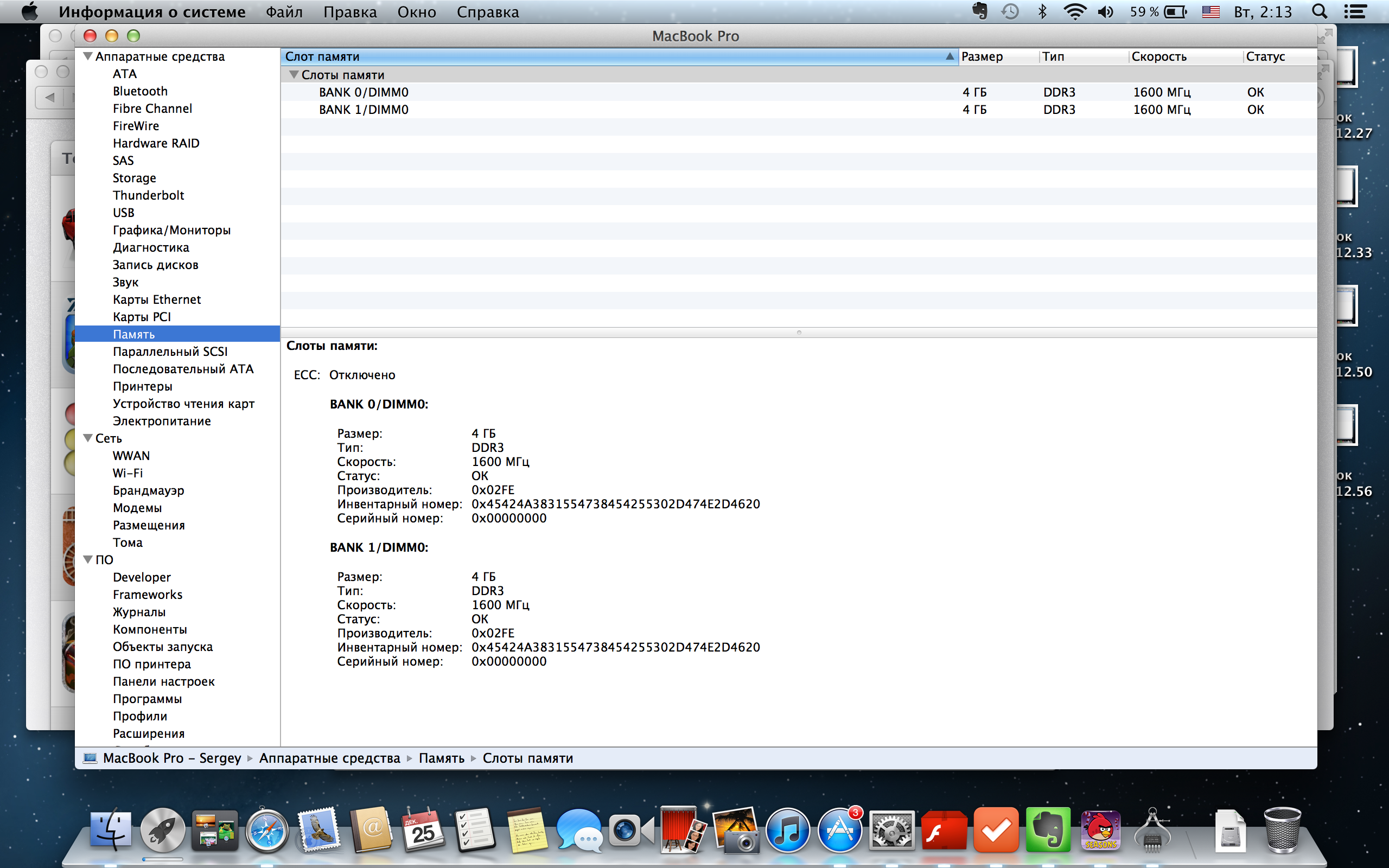Open Spotlight search magnifier
Image resolution: width=1389 pixels, height=868 pixels.
(x=1320, y=11)
